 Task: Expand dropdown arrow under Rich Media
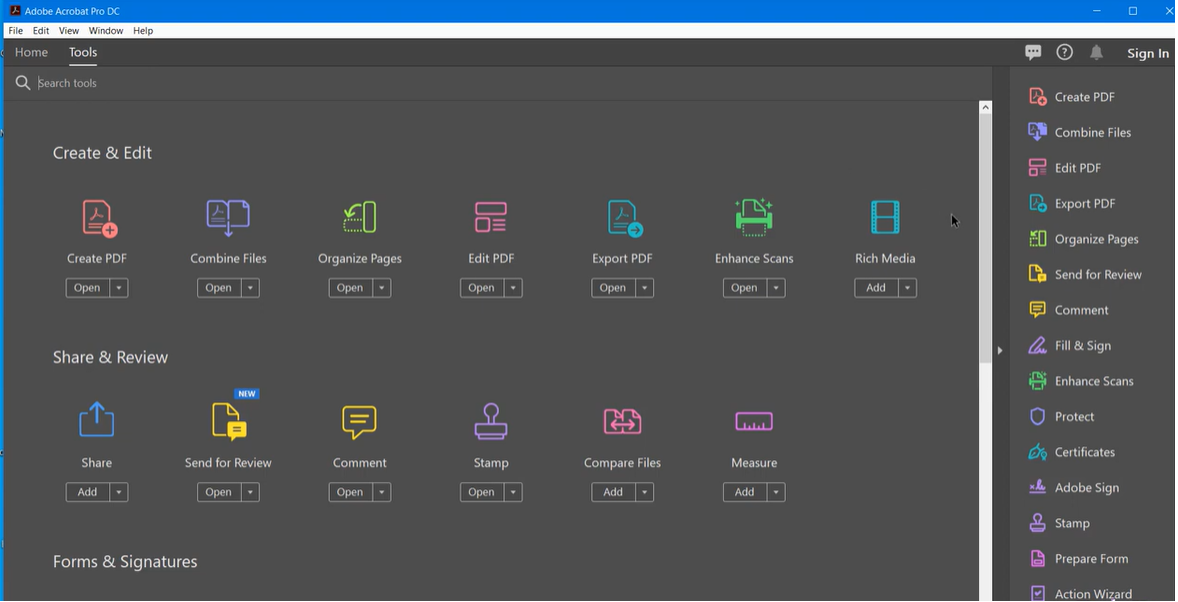908,288
